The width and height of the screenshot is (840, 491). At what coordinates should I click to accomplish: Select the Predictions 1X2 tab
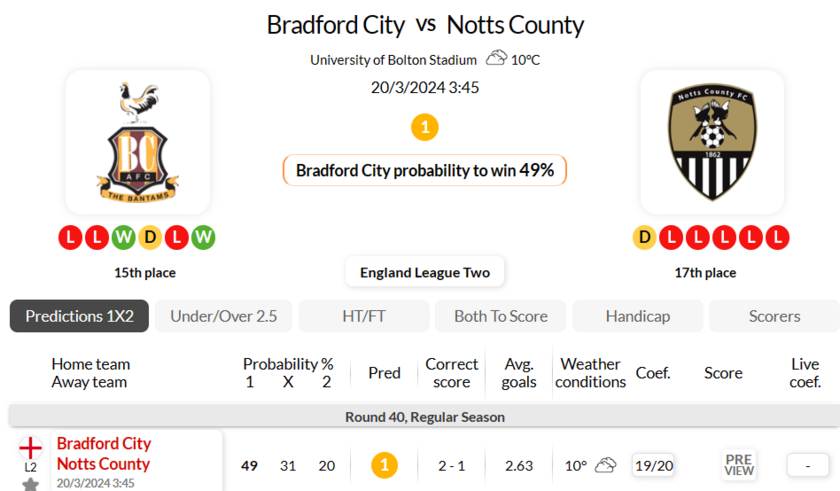[x=79, y=316]
